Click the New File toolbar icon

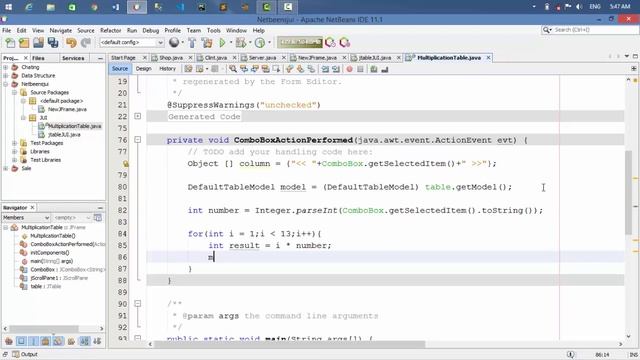(10, 42)
